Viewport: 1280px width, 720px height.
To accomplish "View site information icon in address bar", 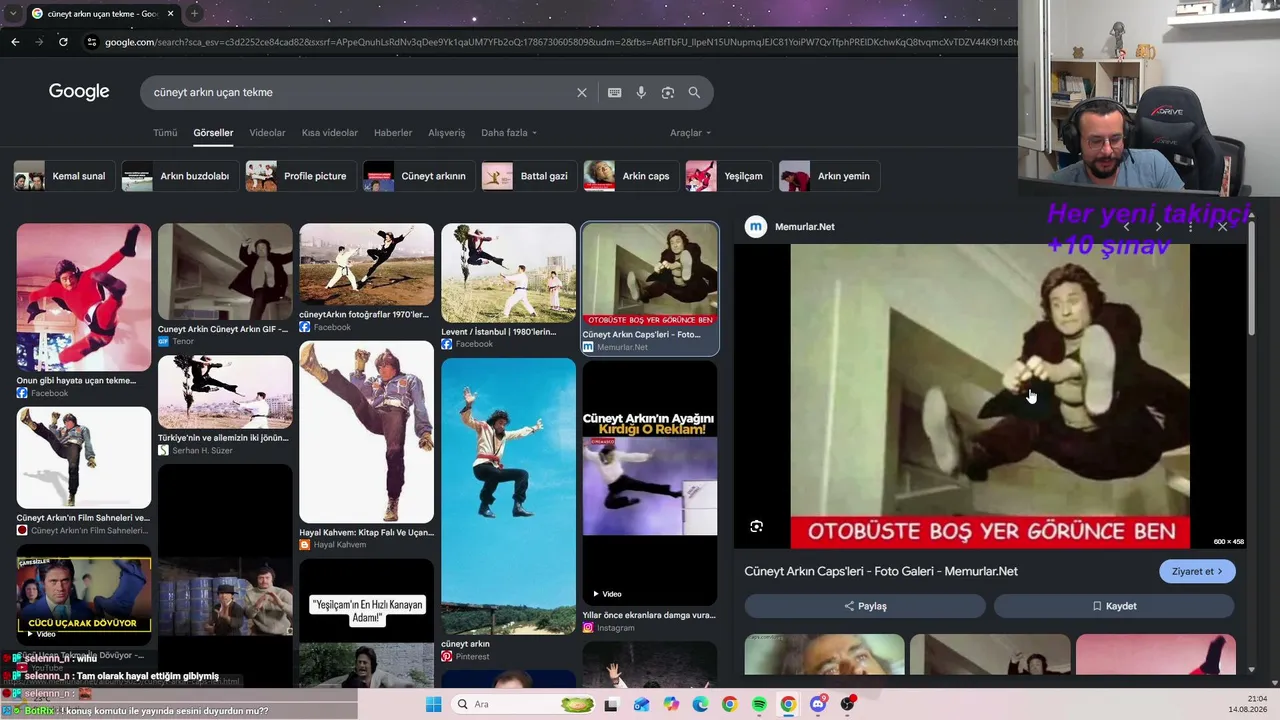I will [92, 42].
